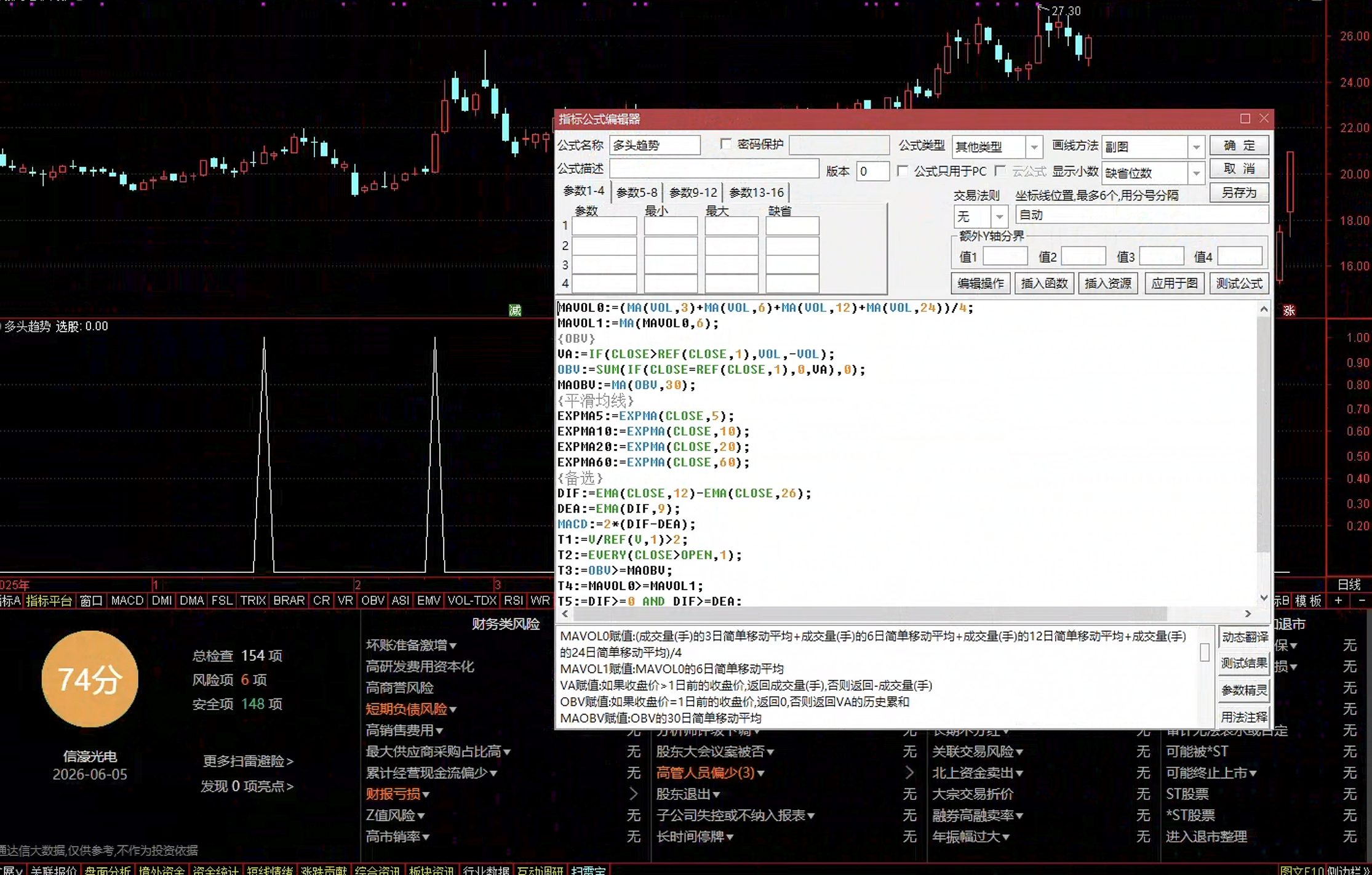The image size is (1372, 875).
Task: Click the 坐标线位置 input field
Action: [1142, 215]
